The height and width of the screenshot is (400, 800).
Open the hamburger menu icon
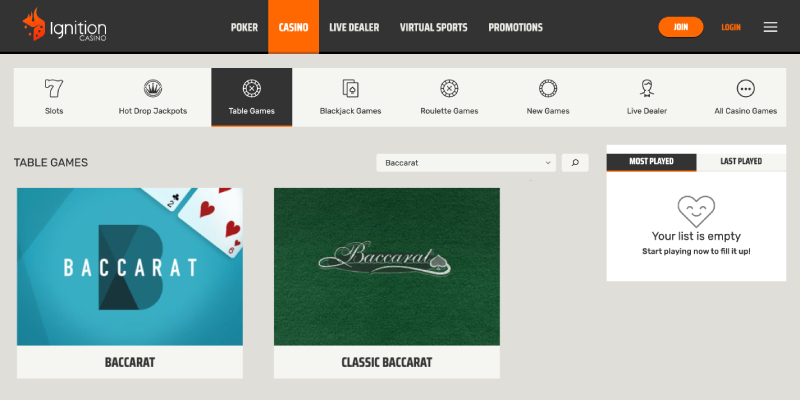coord(770,27)
